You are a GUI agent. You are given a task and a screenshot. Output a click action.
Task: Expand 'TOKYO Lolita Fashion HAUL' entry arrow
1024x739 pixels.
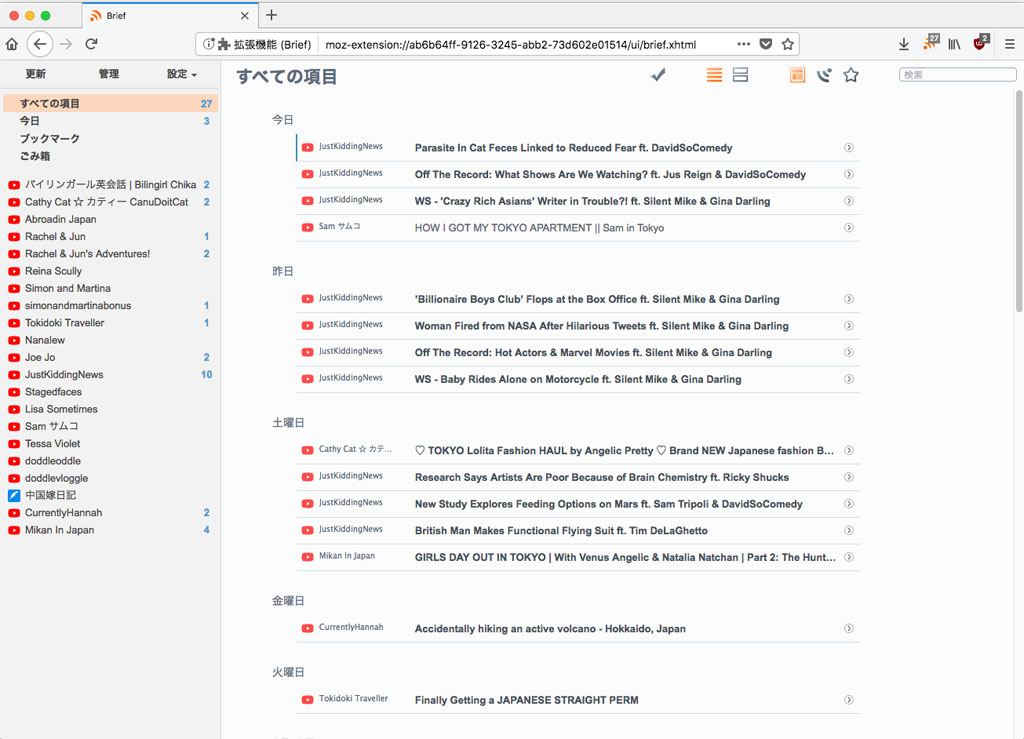[x=849, y=450]
